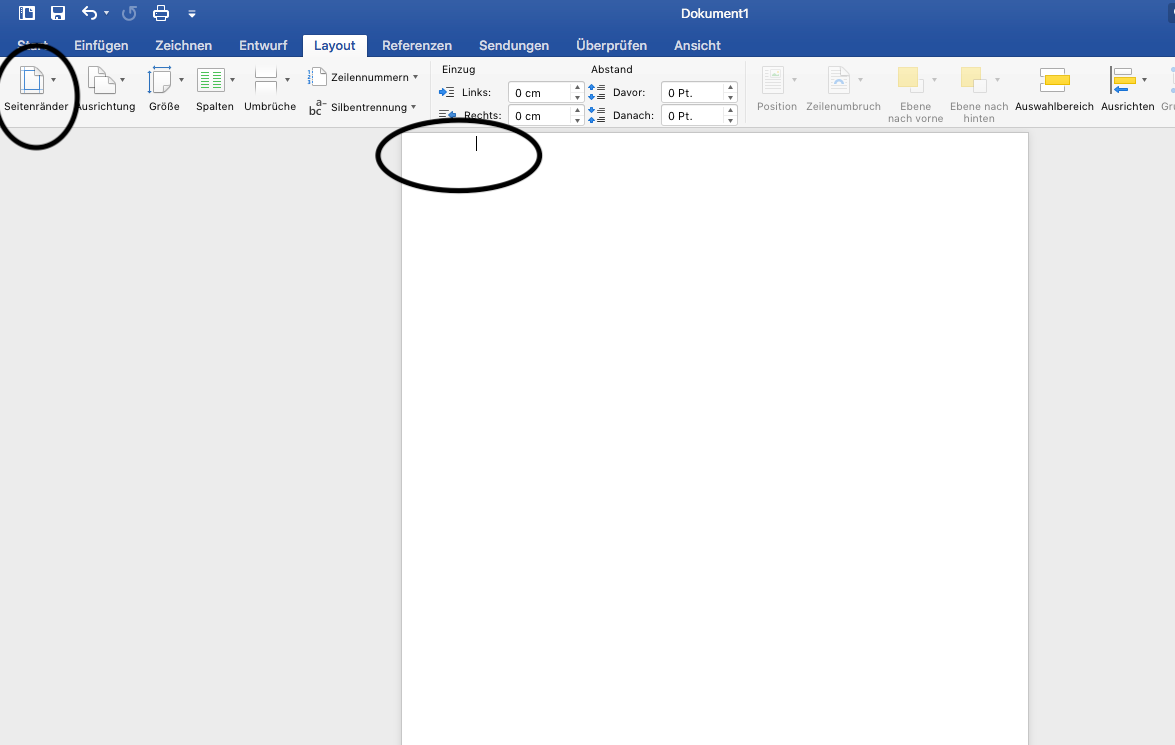Expand the Silbentrennung dropdown arrow
Image resolution: width=1175 pixels, height=745 pixels.
coord(413,107)
